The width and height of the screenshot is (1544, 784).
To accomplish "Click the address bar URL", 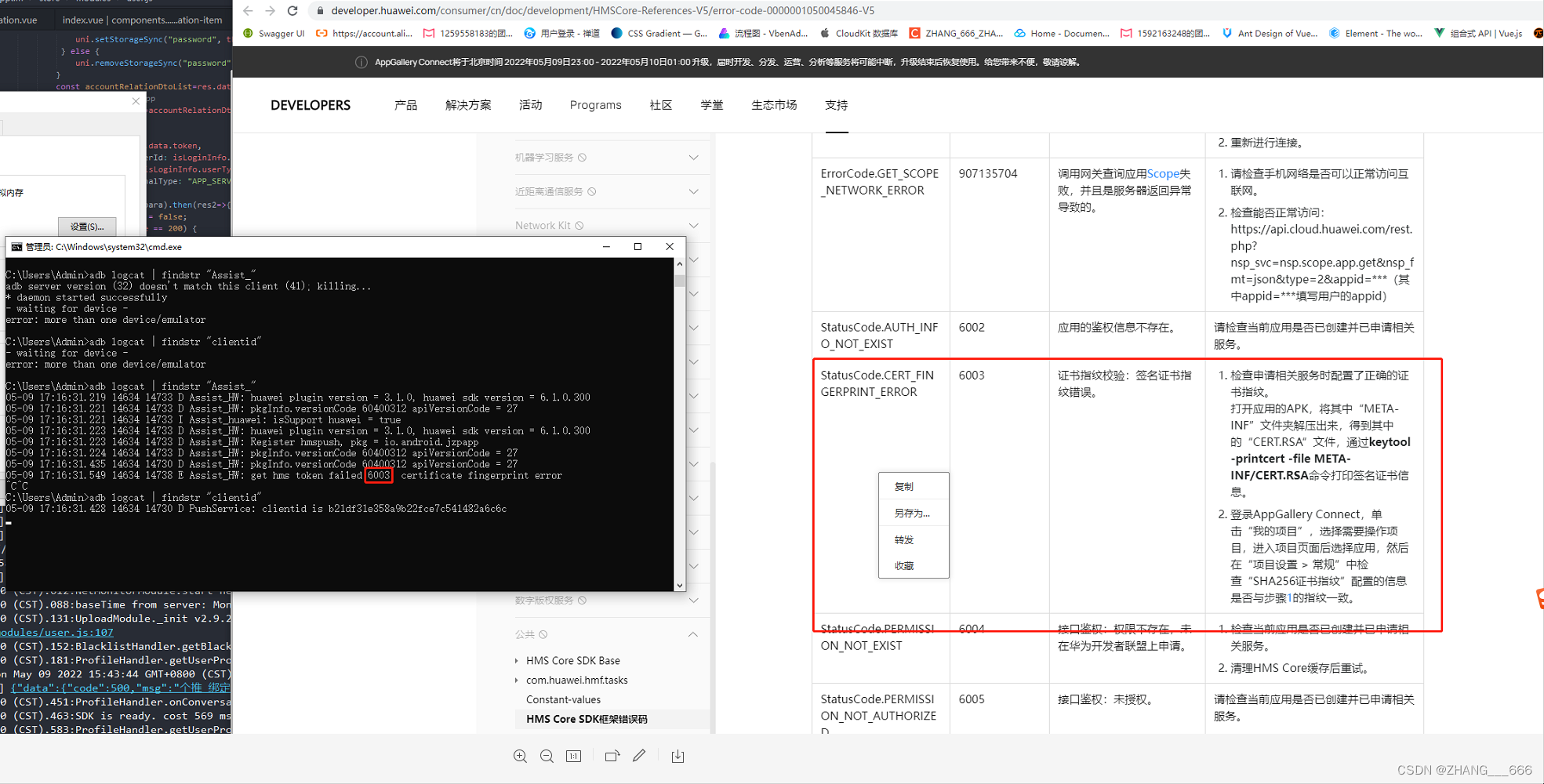I will pos(602,11).
